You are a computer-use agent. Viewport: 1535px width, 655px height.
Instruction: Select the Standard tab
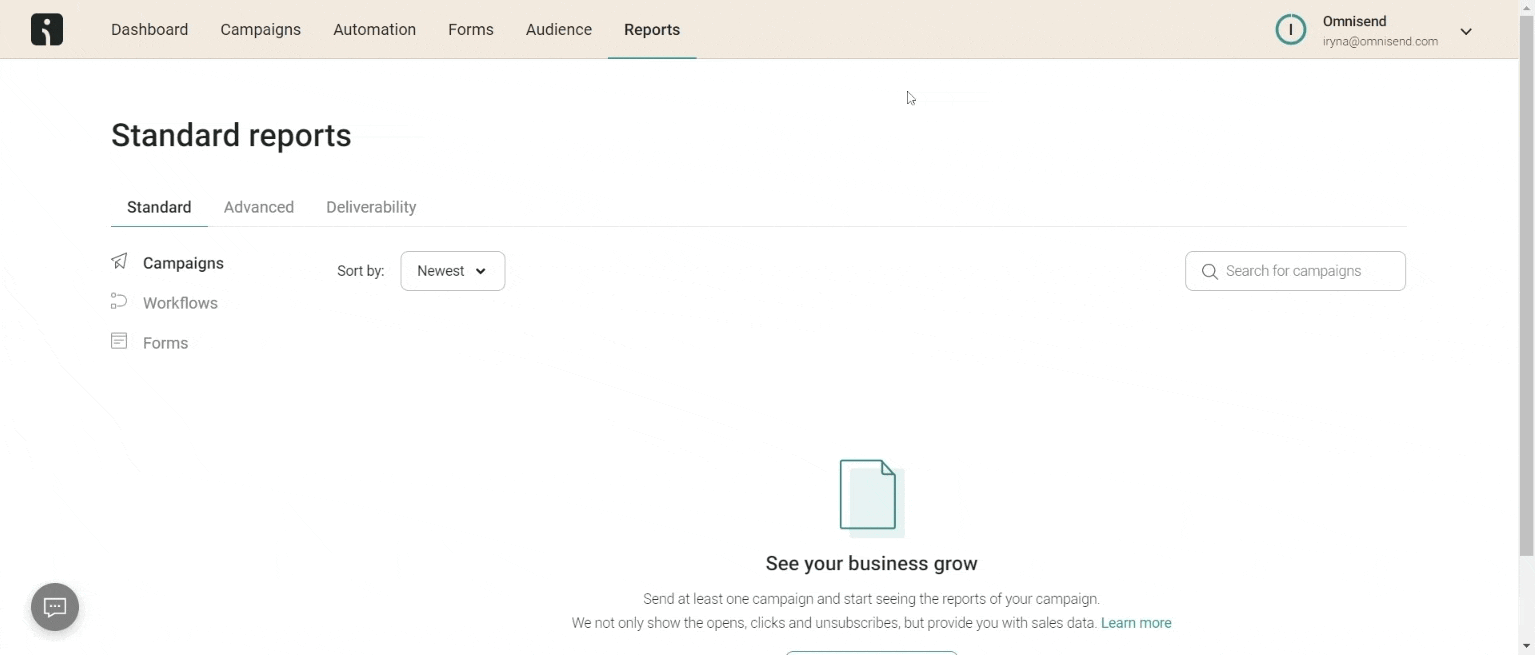[158, 207]
